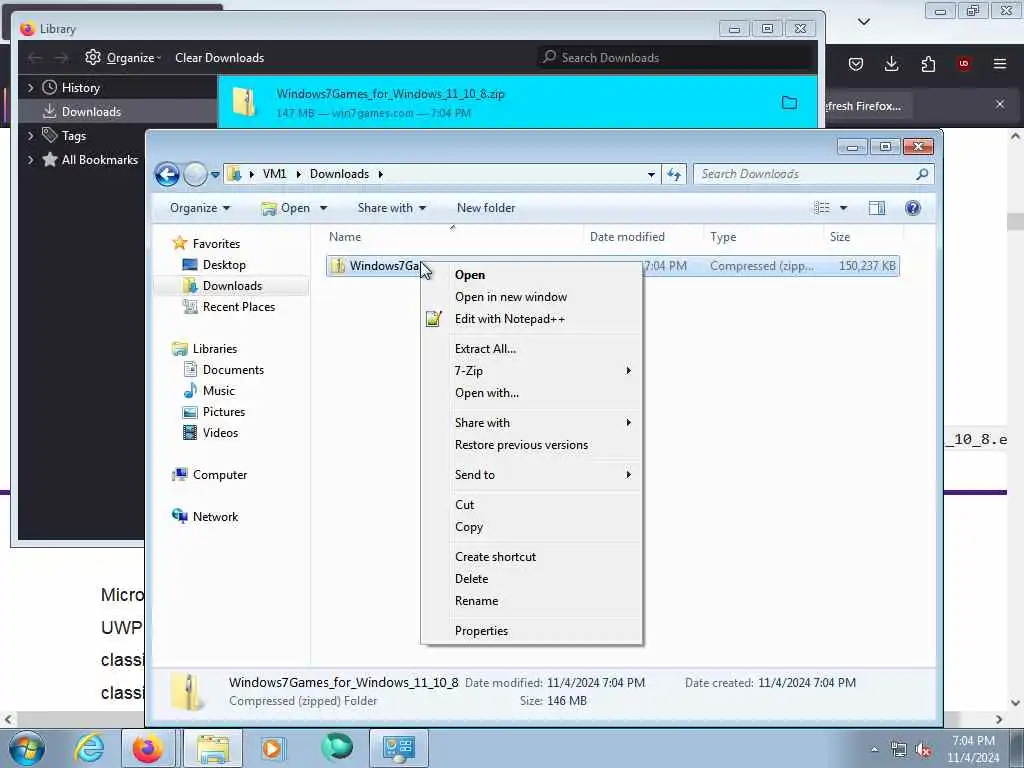Click the Explorer help icon

pos(913,208)
